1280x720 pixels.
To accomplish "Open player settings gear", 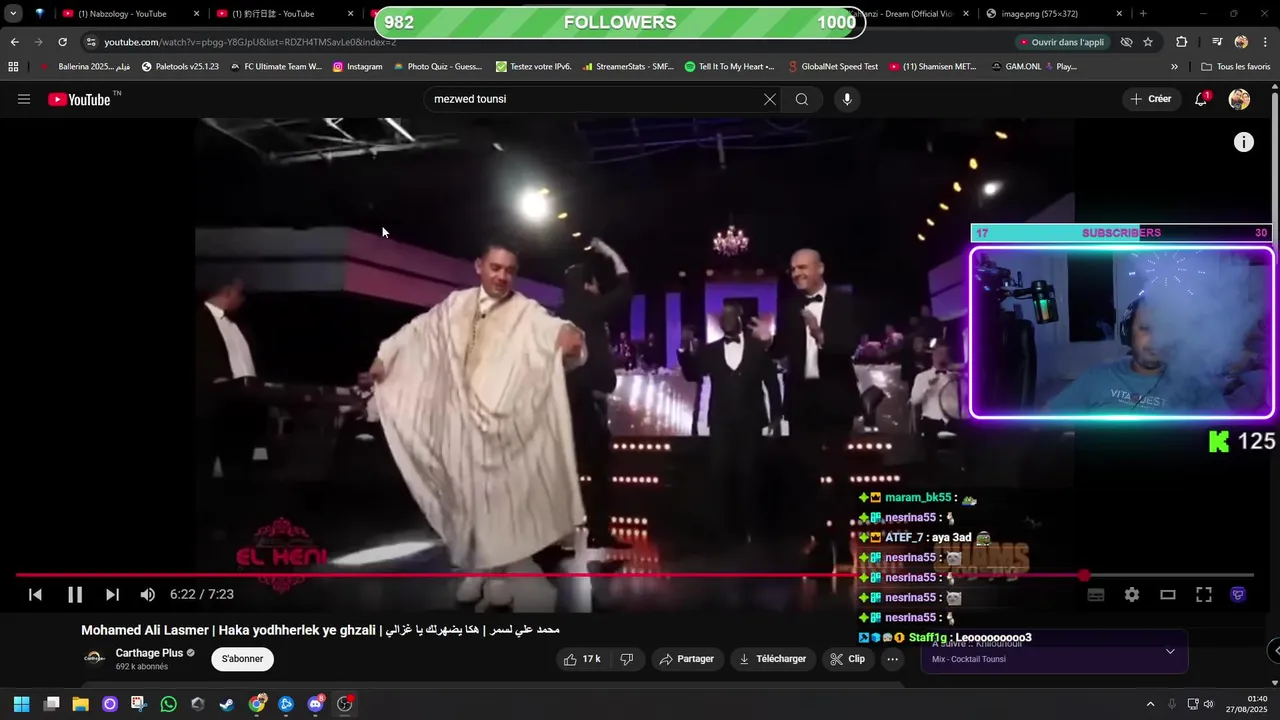I will [1132, 594].
